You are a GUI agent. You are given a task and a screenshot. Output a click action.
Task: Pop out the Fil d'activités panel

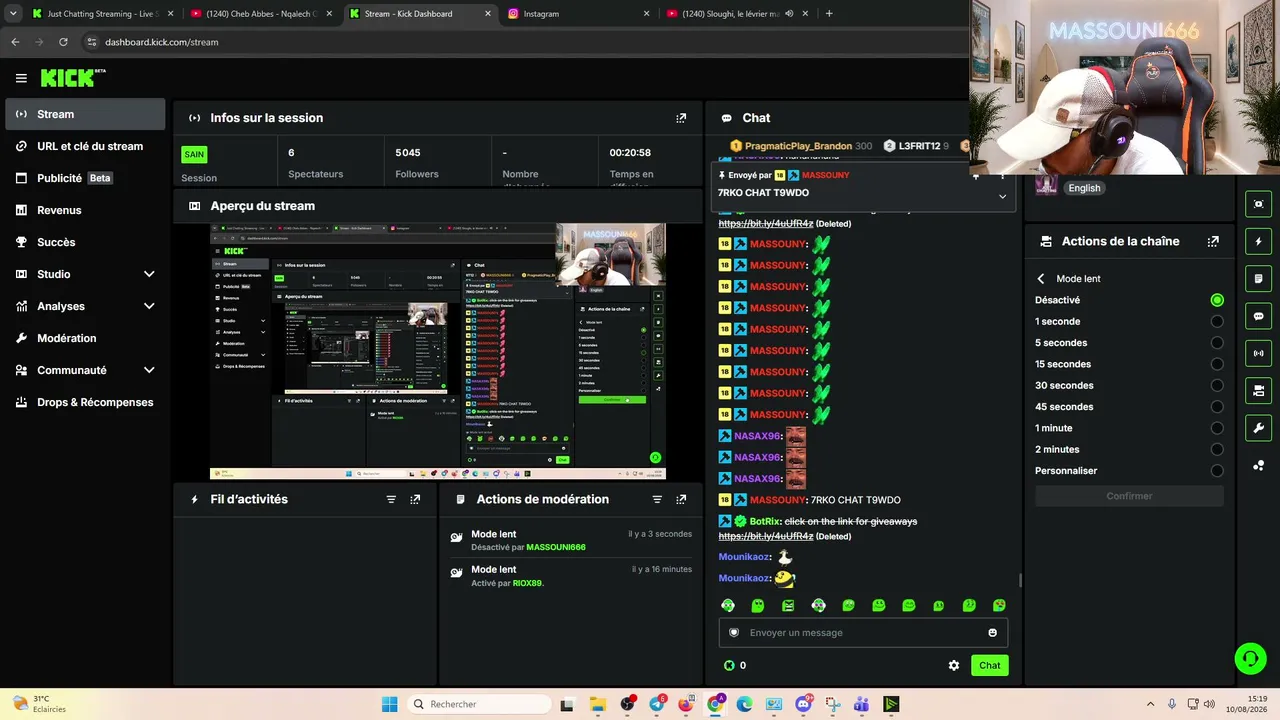click(415, 499)
